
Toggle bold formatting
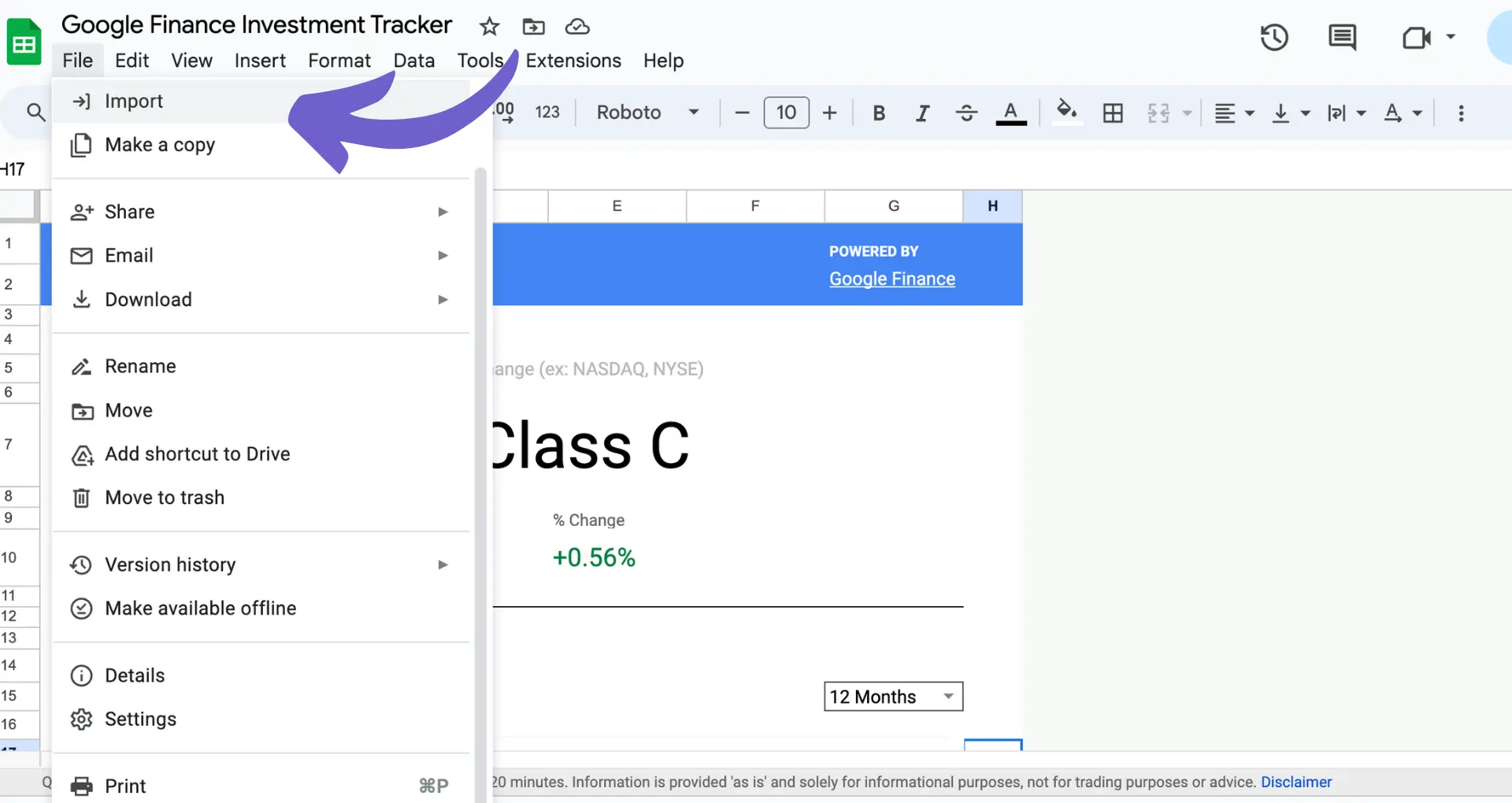(879, 113)
